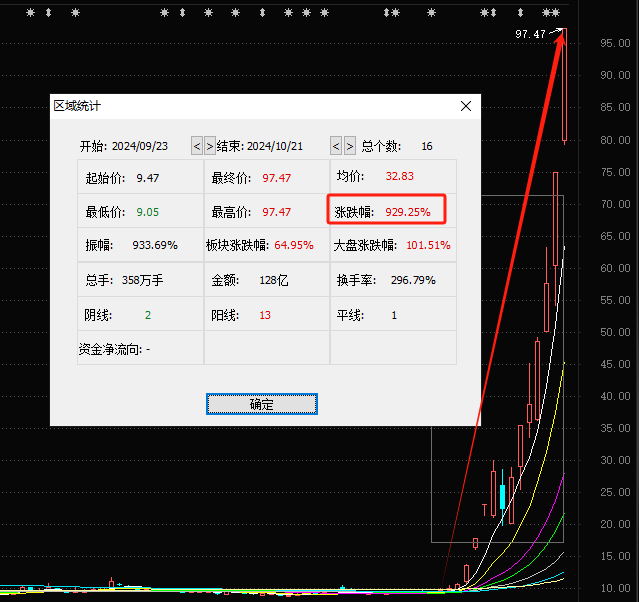Click the 金额 value 128亿
Screen dimensions: 639x602
[x=273, y=280]
